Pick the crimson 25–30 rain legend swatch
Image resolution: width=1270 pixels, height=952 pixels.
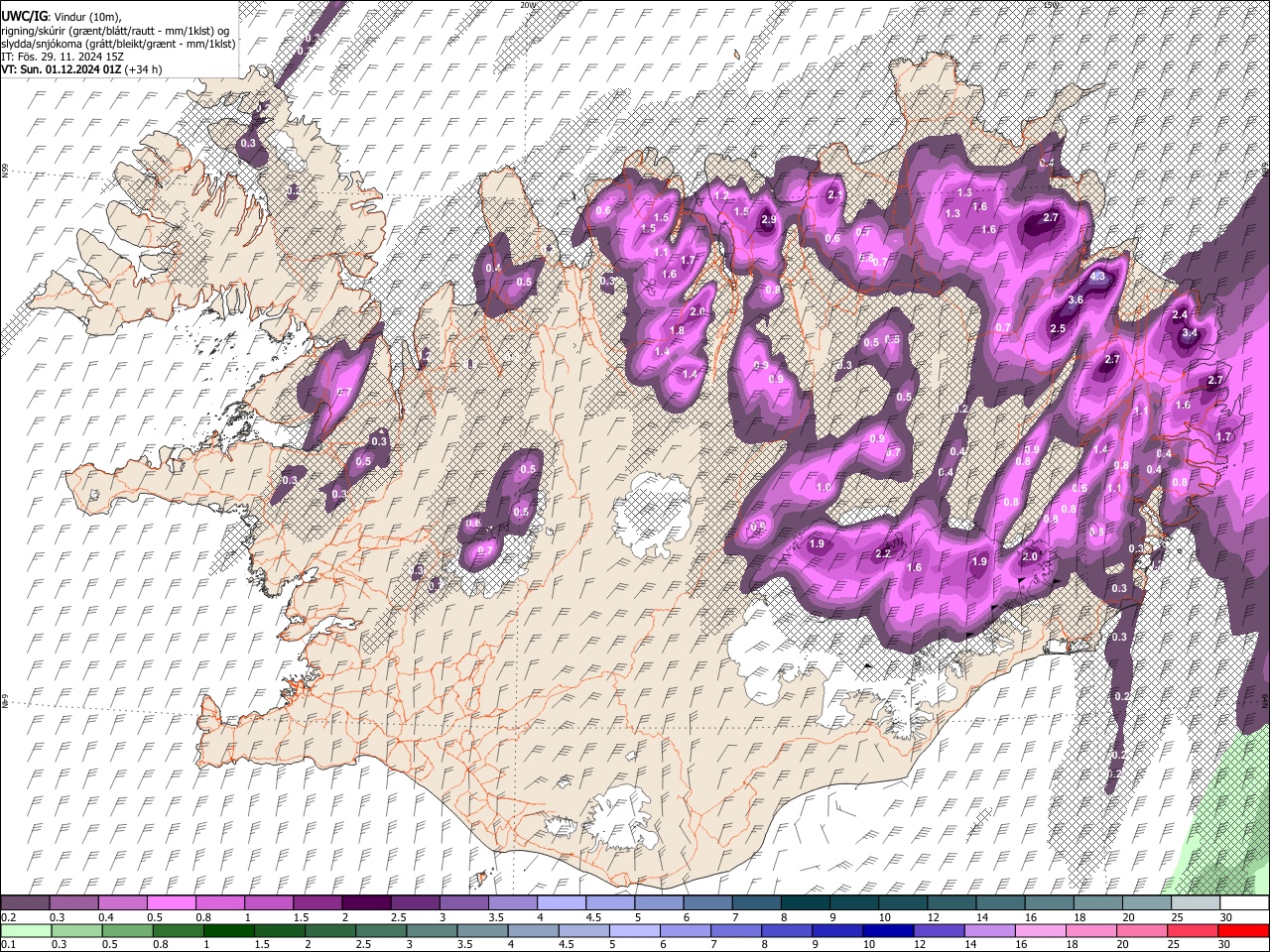tap(1192, 931)
